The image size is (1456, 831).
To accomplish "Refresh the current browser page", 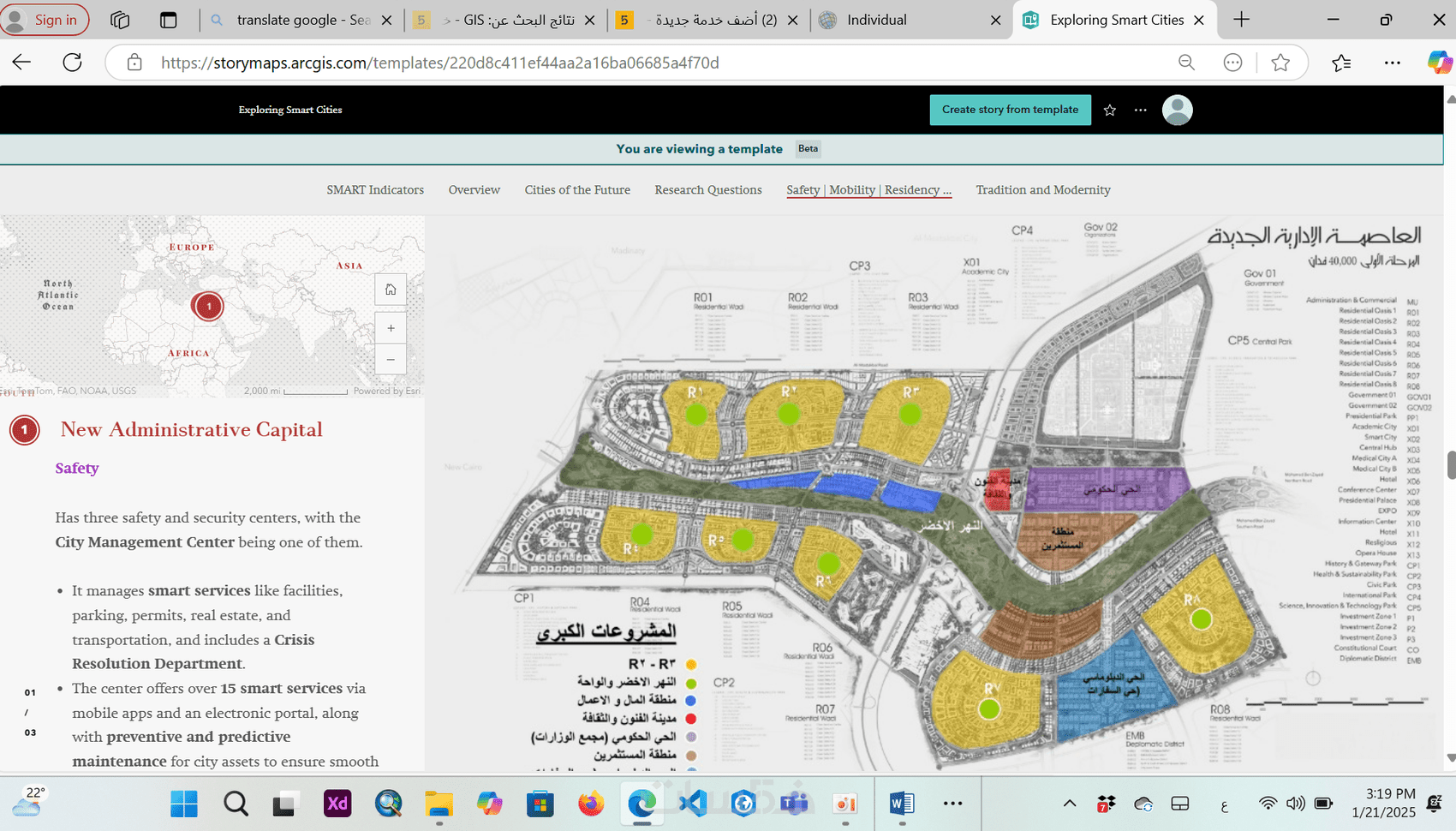I will [x=73, y=62].
